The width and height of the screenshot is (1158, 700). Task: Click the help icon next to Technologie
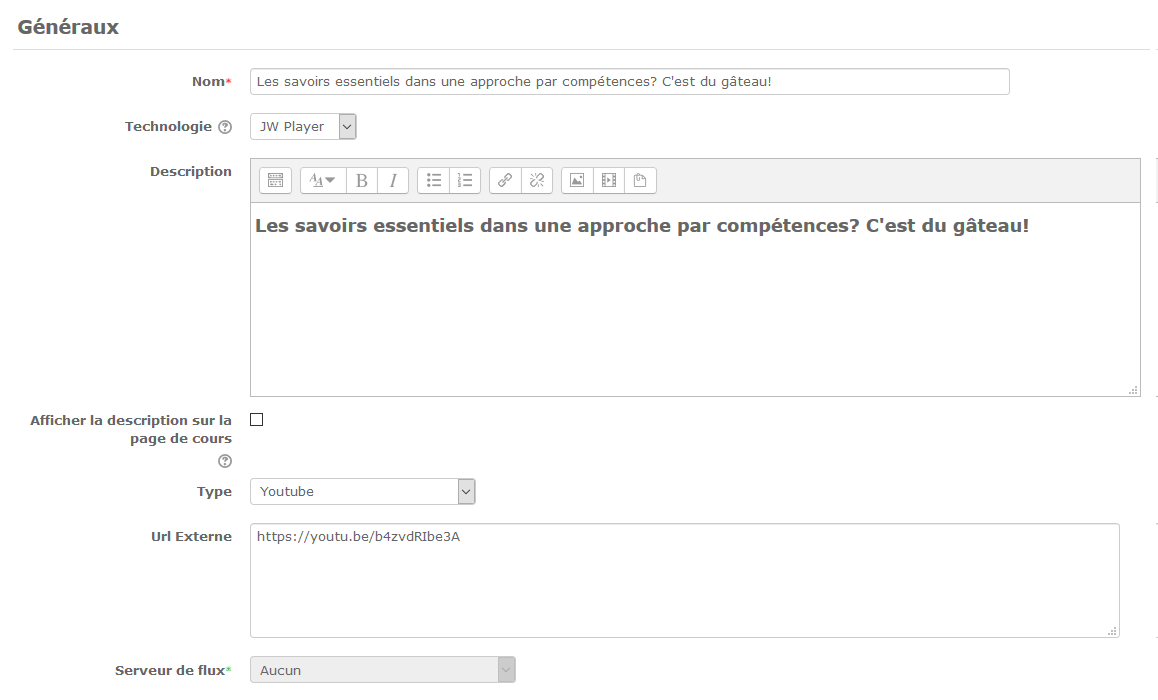[225, 128]
